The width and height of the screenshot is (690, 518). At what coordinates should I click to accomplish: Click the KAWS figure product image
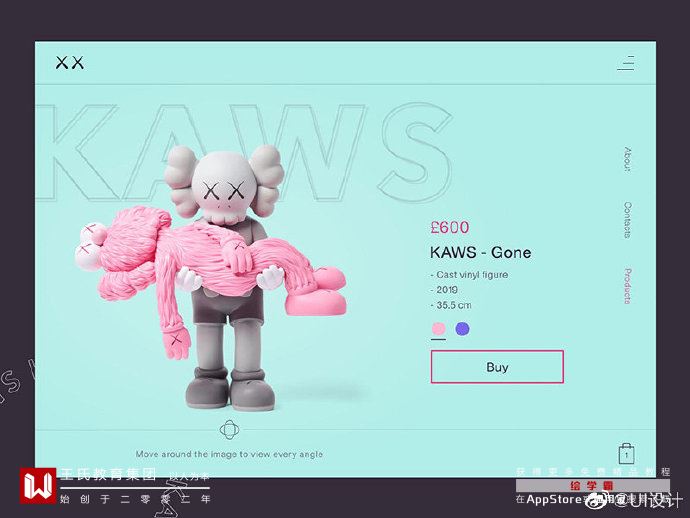coord(210,278)
